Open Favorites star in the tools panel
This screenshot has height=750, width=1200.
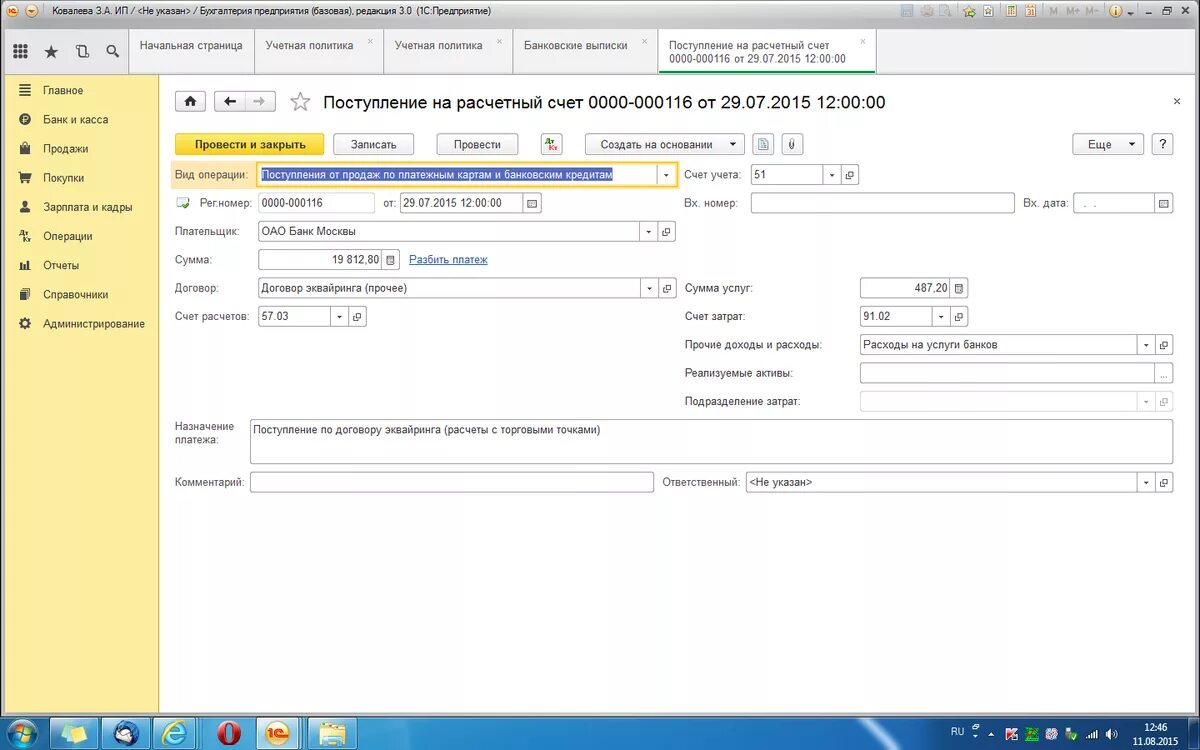(x=51, y=51)
